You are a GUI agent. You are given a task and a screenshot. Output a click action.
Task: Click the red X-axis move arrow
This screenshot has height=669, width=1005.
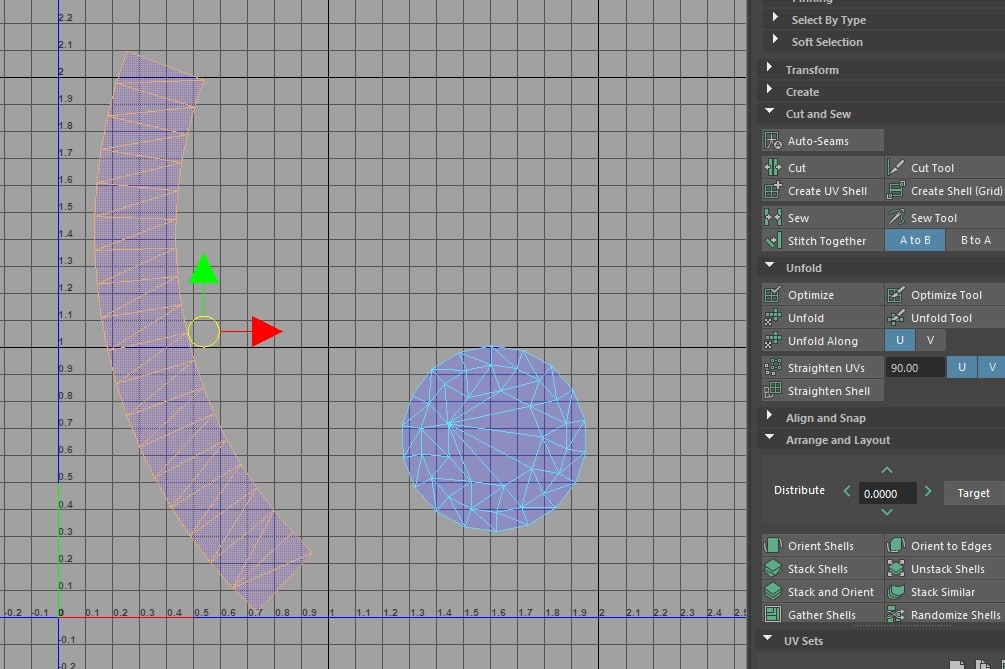click(267, 331)
